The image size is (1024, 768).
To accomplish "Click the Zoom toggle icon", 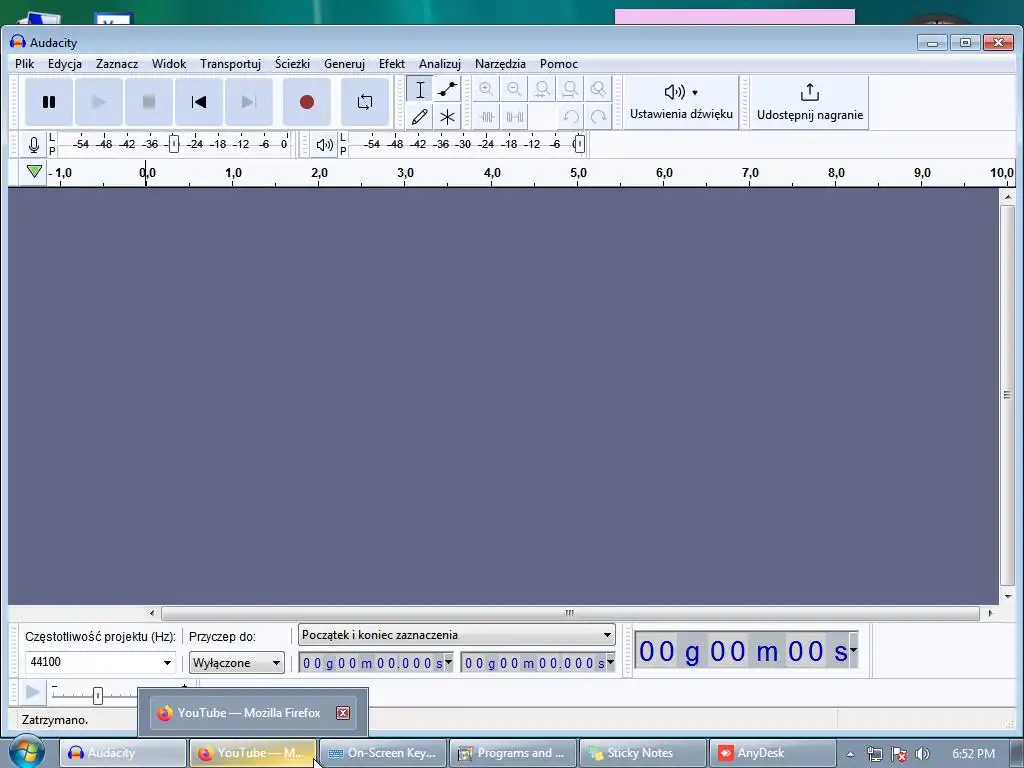I will point(598,89).
